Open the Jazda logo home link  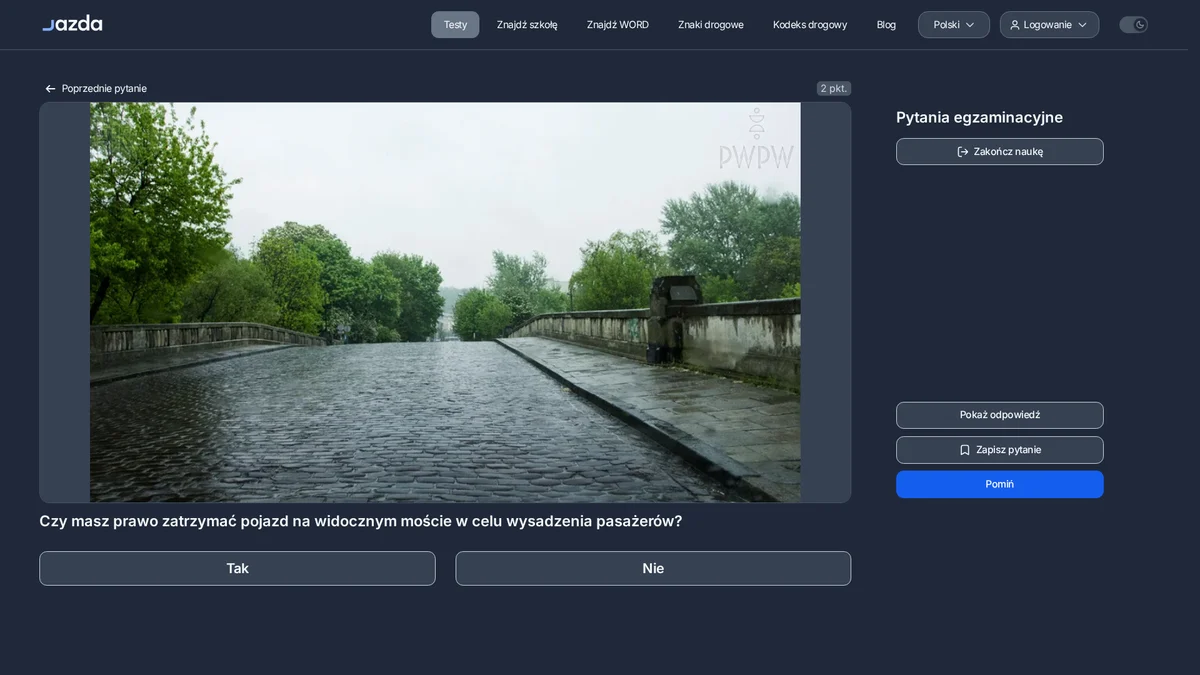coord(72,24)
